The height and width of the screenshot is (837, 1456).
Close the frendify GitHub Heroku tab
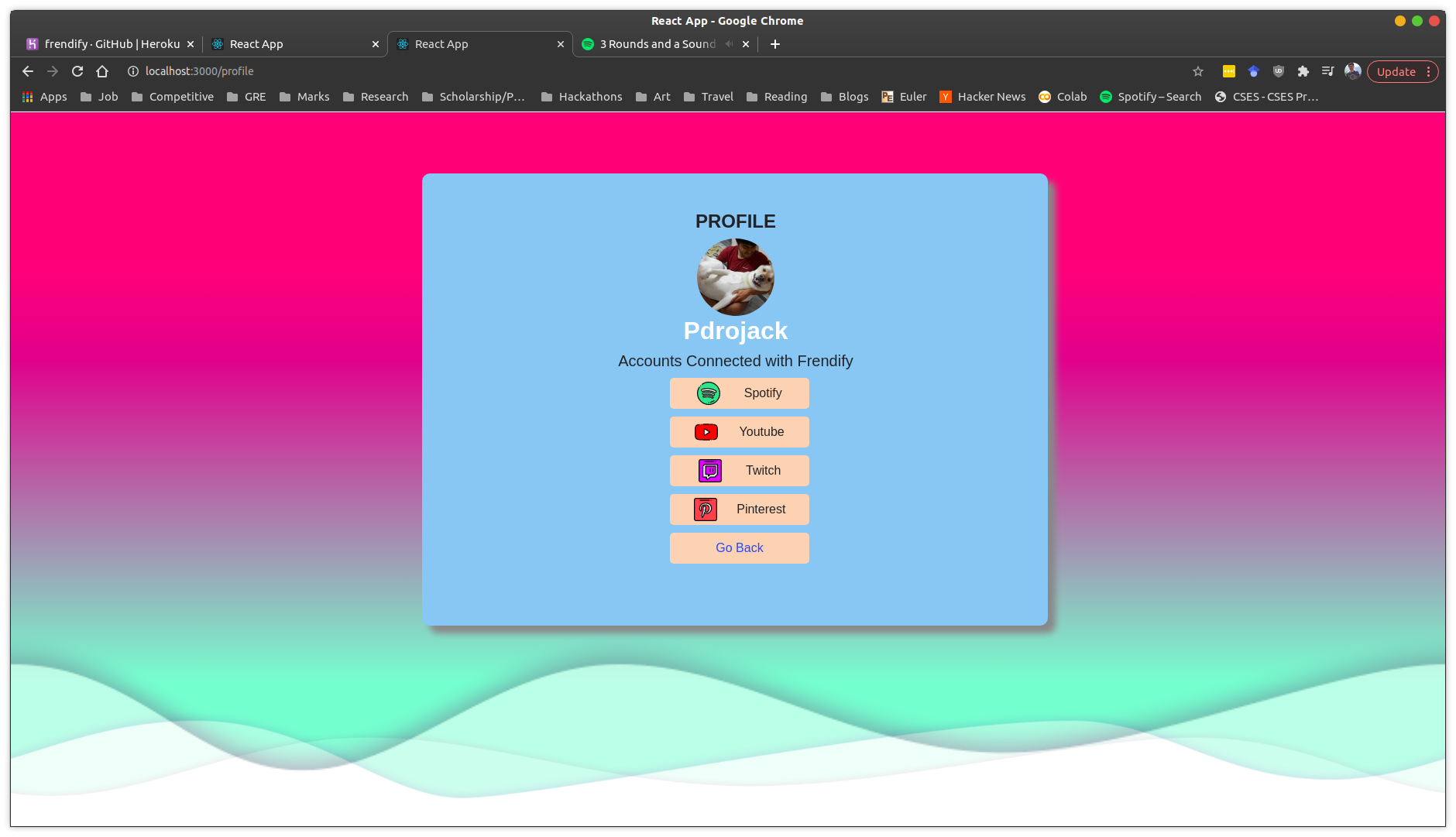(x=191, y=44)
